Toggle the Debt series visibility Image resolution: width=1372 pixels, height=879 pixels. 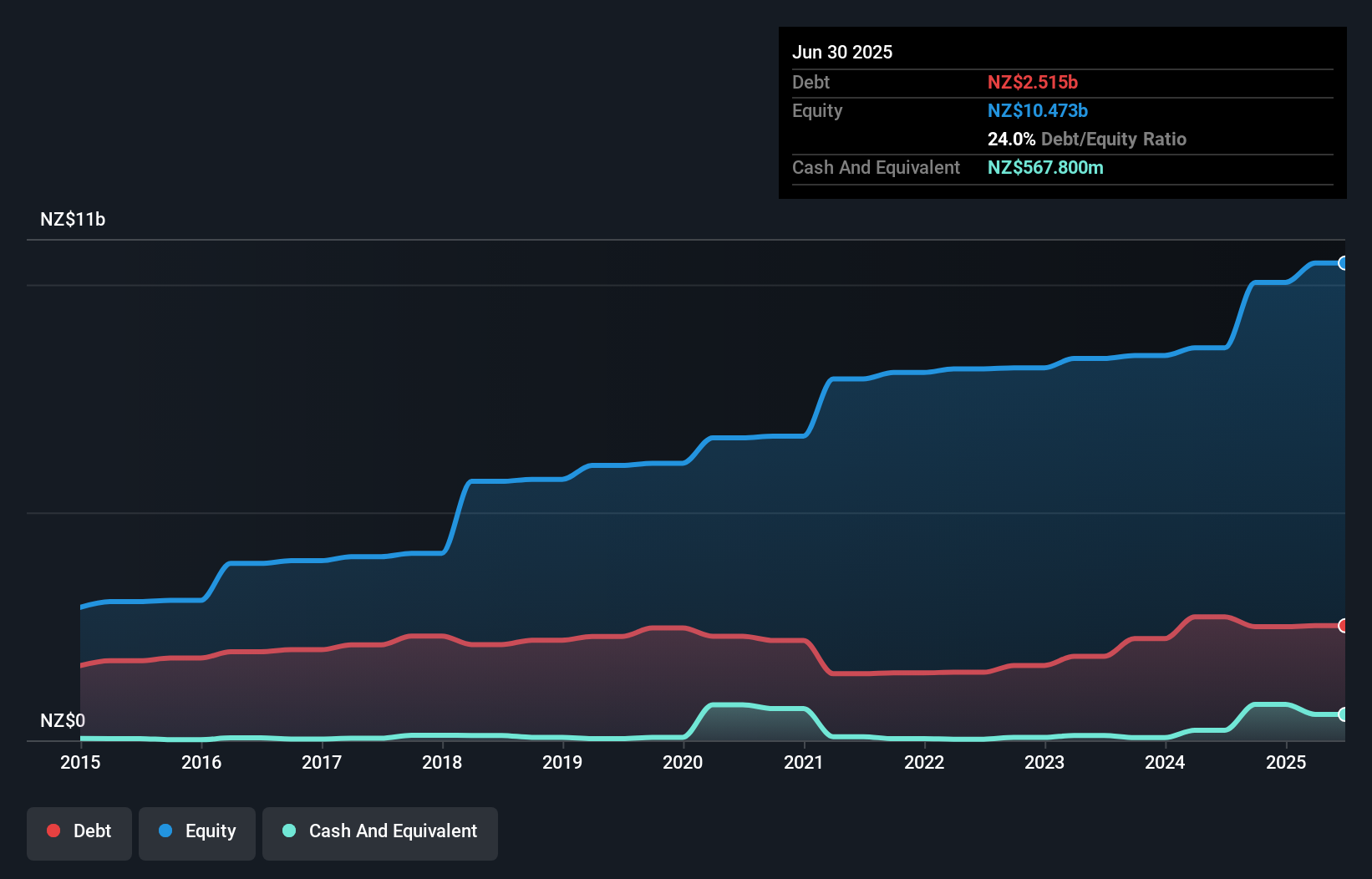click(x=79, y=831)
